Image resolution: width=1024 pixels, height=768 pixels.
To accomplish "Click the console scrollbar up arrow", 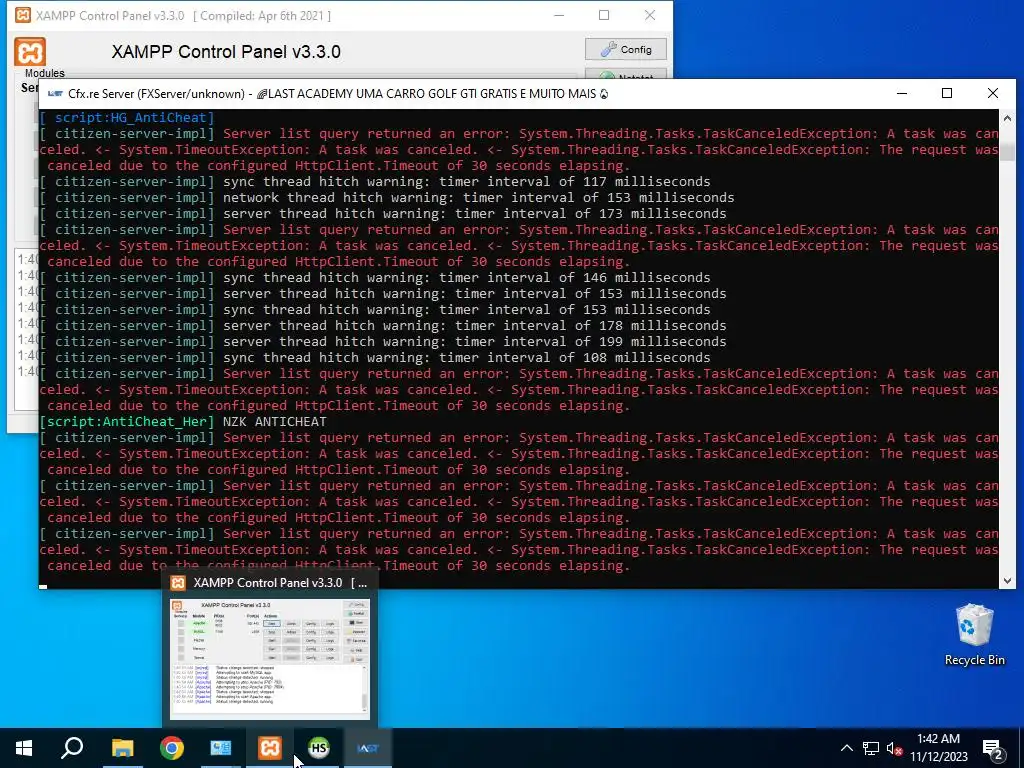I will (x=1007, y=118).
